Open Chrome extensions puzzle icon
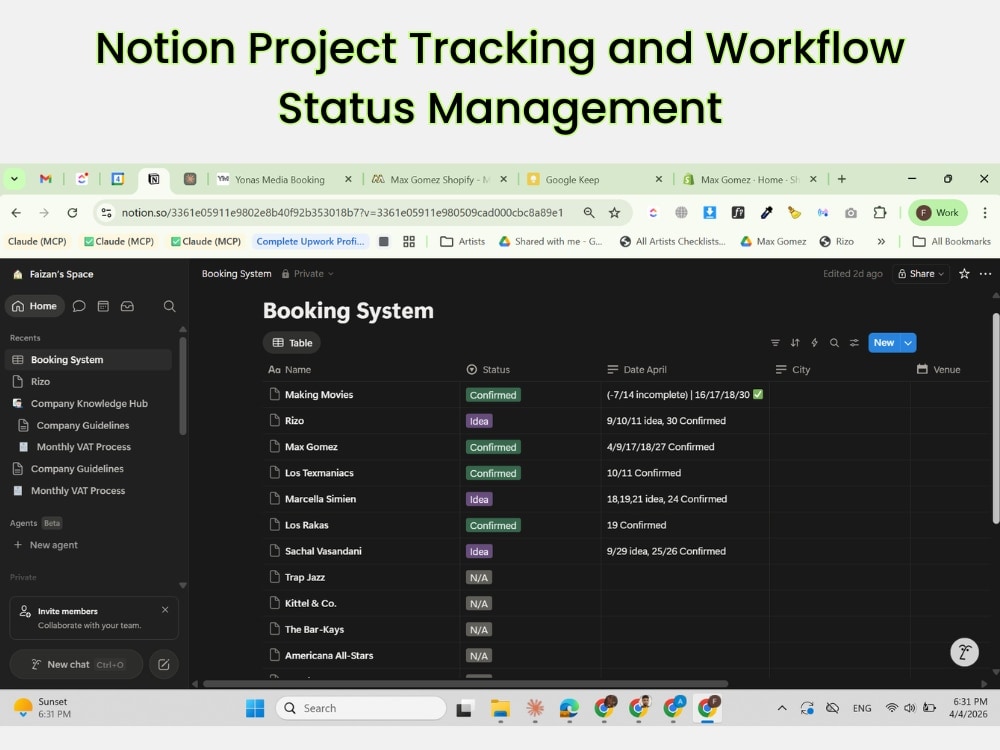 coord(879,212)
